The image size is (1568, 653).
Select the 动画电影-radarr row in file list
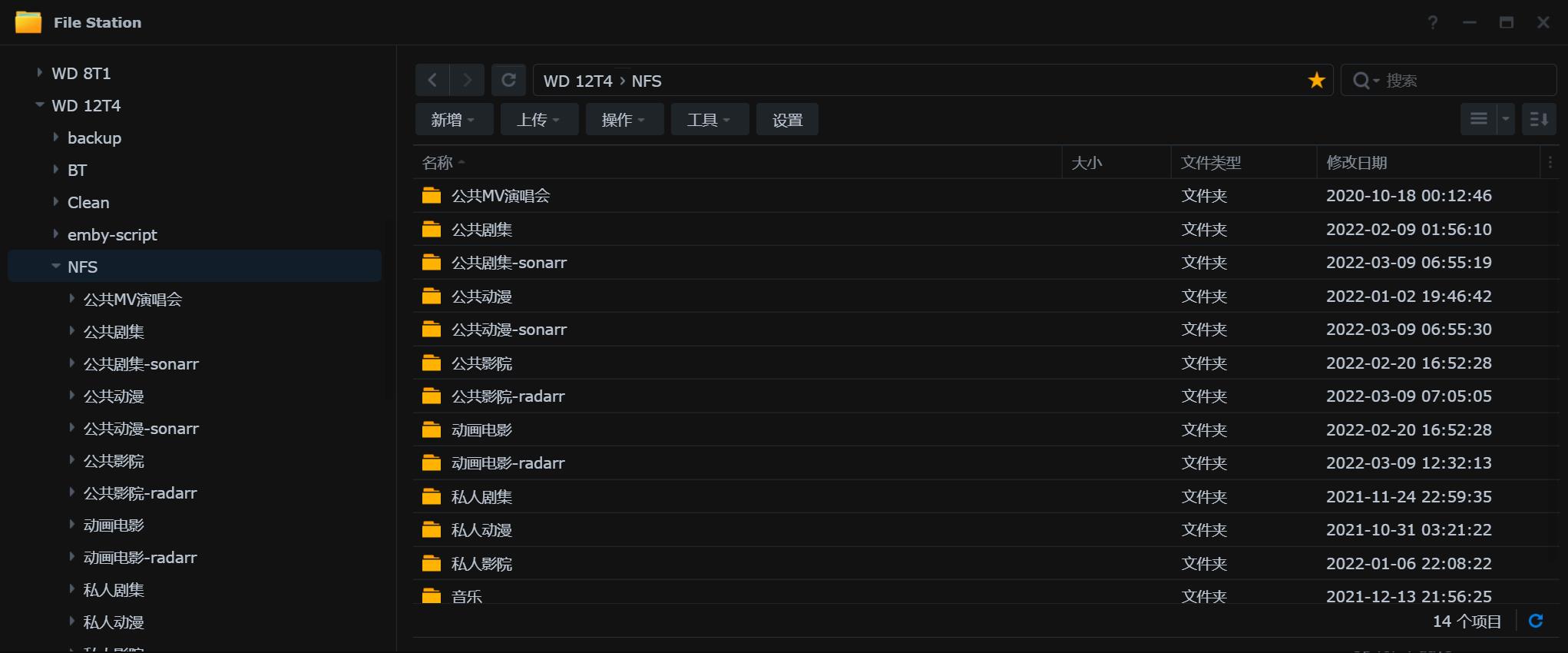(x=986, y=462)
